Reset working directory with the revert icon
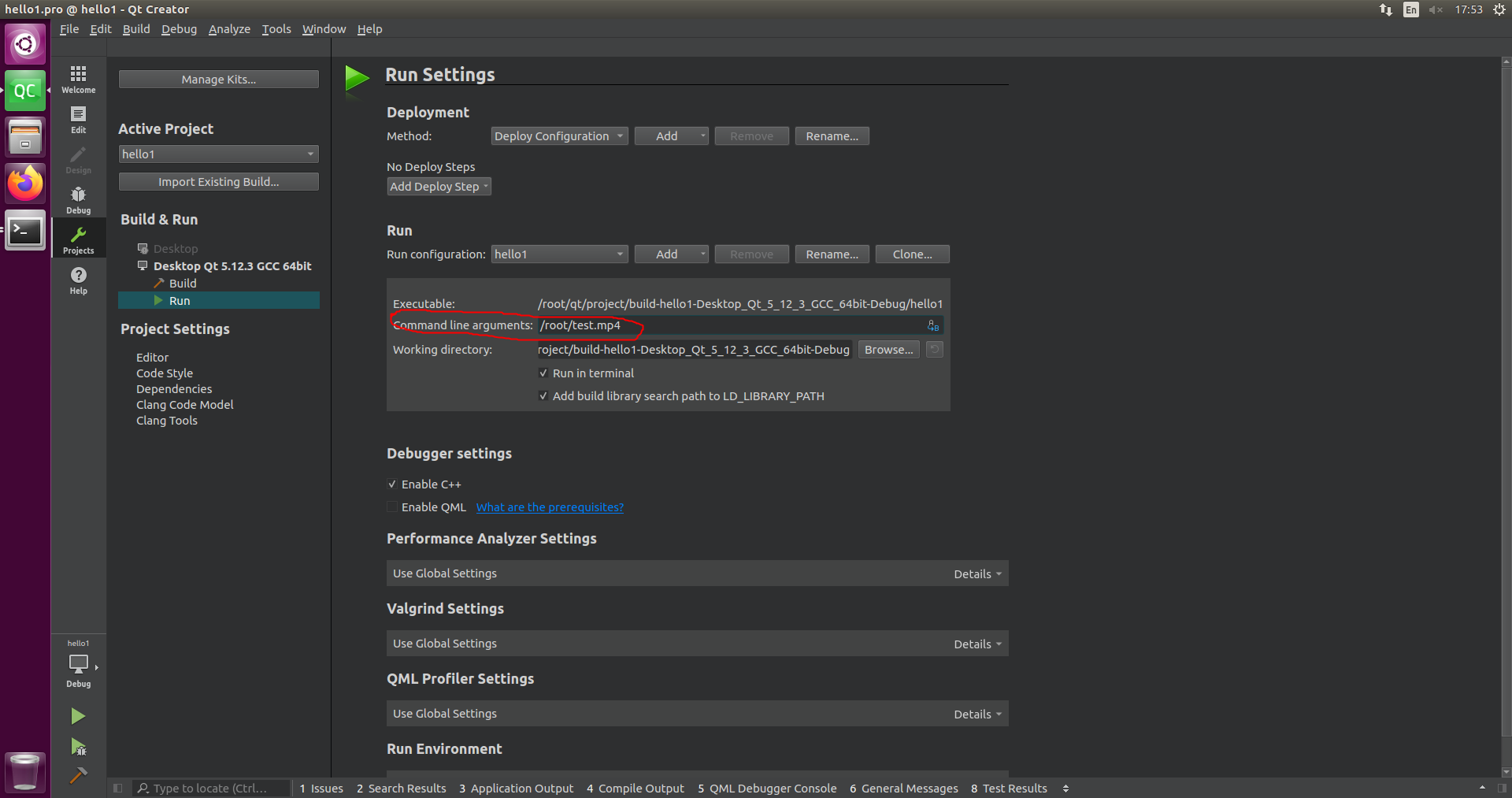Screen dimensions: 1512x798 pos(935,350)
